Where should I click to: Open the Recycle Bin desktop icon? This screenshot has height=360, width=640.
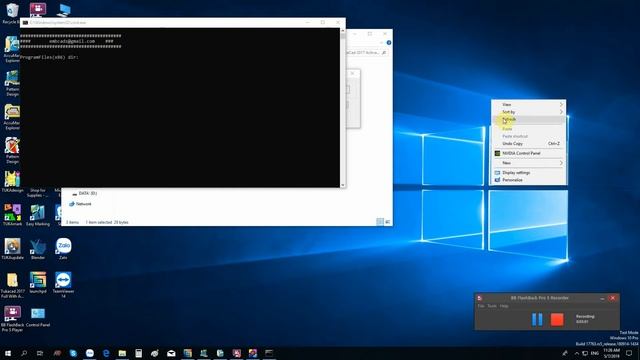point(11,12)
